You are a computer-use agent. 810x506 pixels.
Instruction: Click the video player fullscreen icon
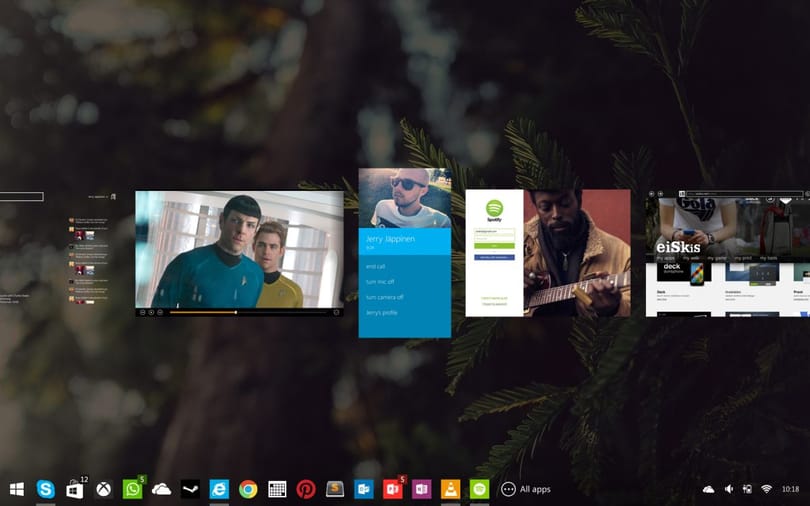[x=336, y=312]
